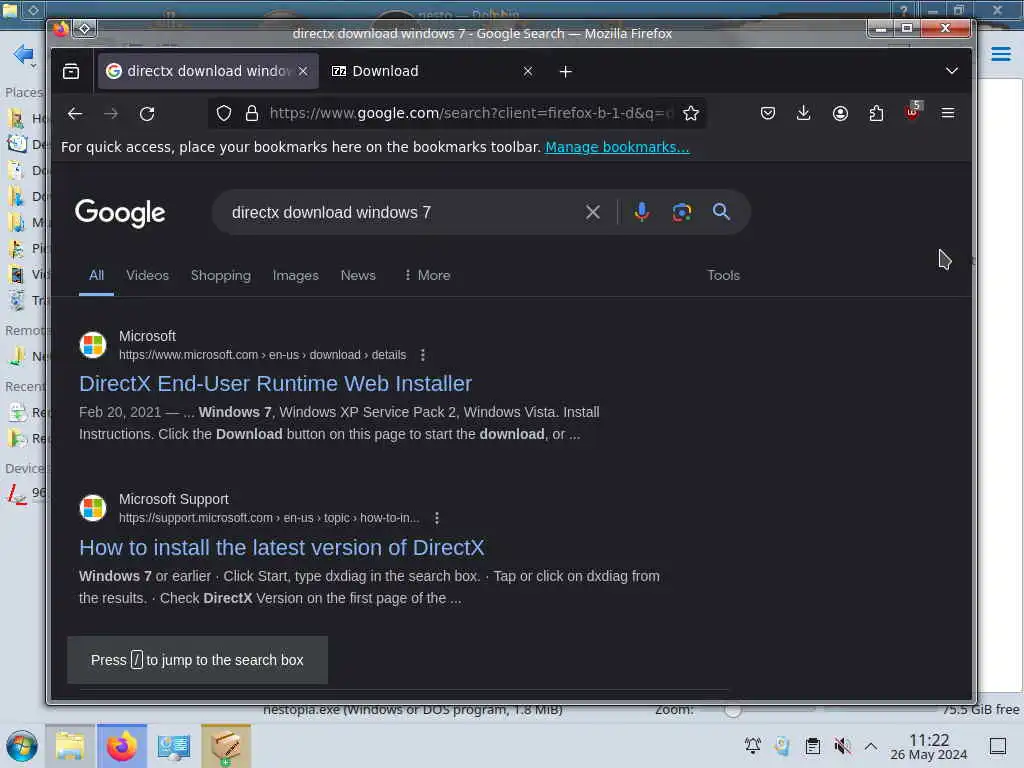Close the directx download Google tab
The image size is (1024, 768).
tap(303, 71)
